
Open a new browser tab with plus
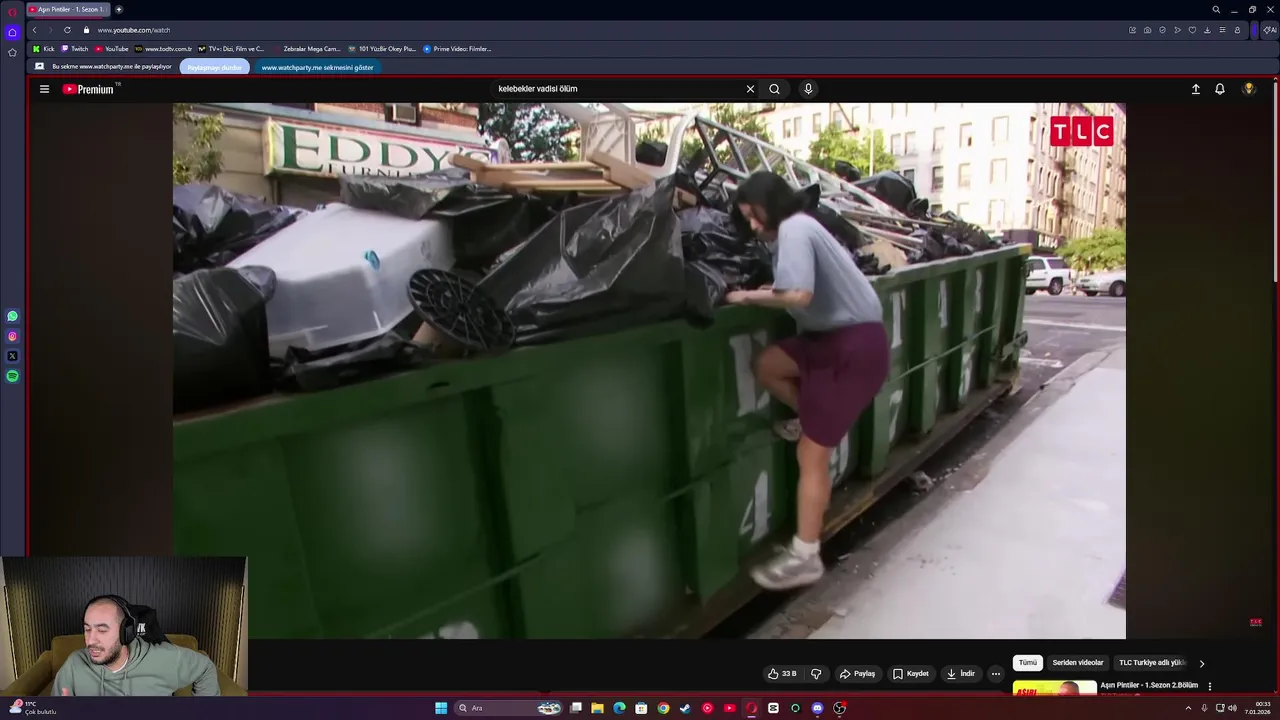click(119, 9)
